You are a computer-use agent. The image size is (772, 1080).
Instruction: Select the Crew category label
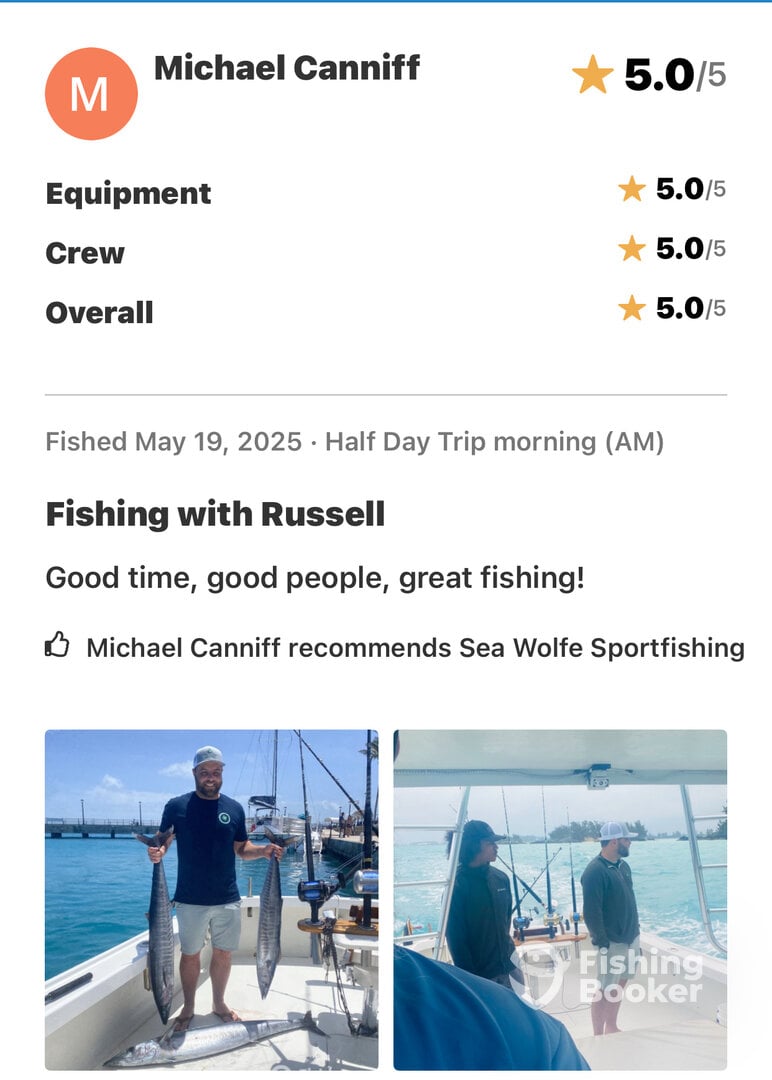[85, 253]
